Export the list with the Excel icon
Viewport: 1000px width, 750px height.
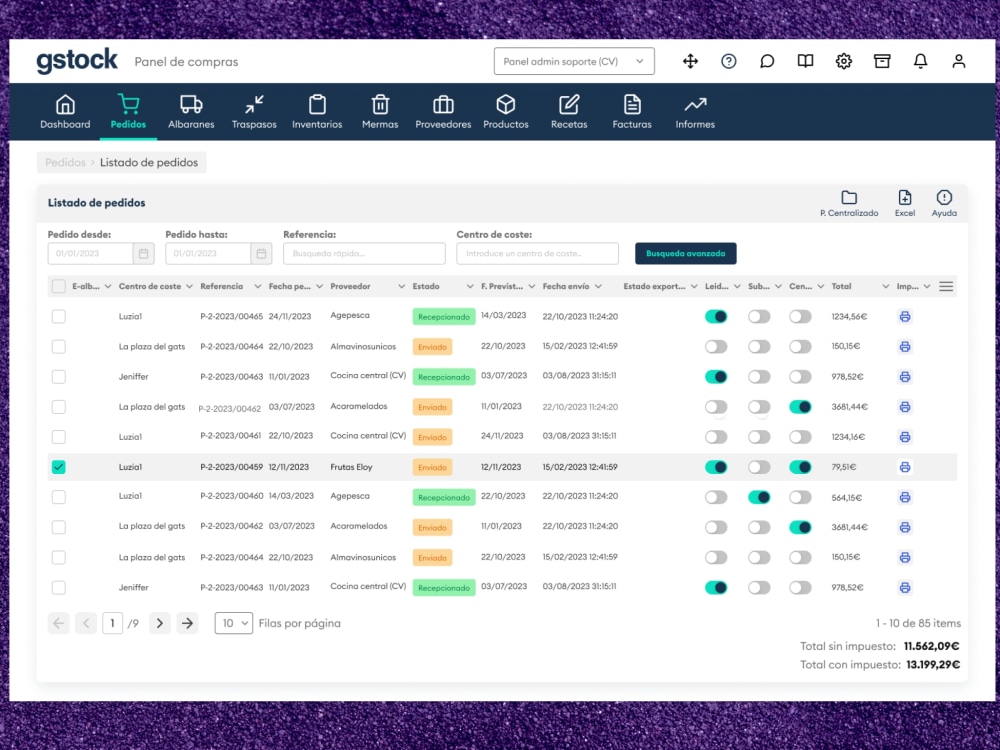click(x=904, y=197)
